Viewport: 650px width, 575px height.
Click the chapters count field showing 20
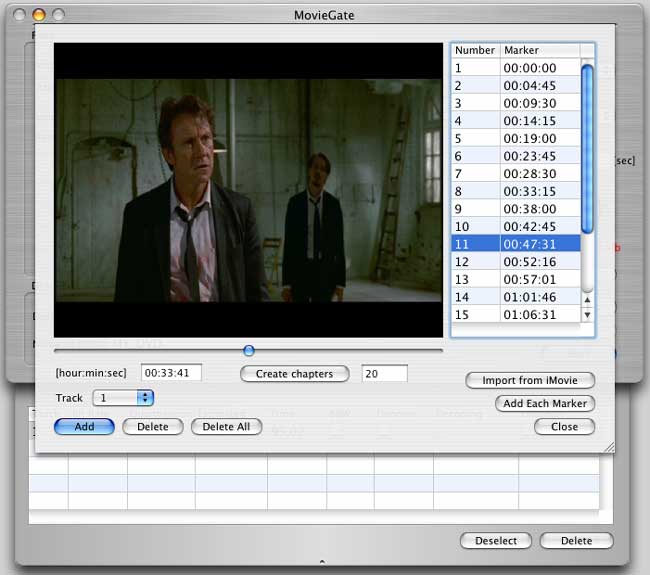384,373
